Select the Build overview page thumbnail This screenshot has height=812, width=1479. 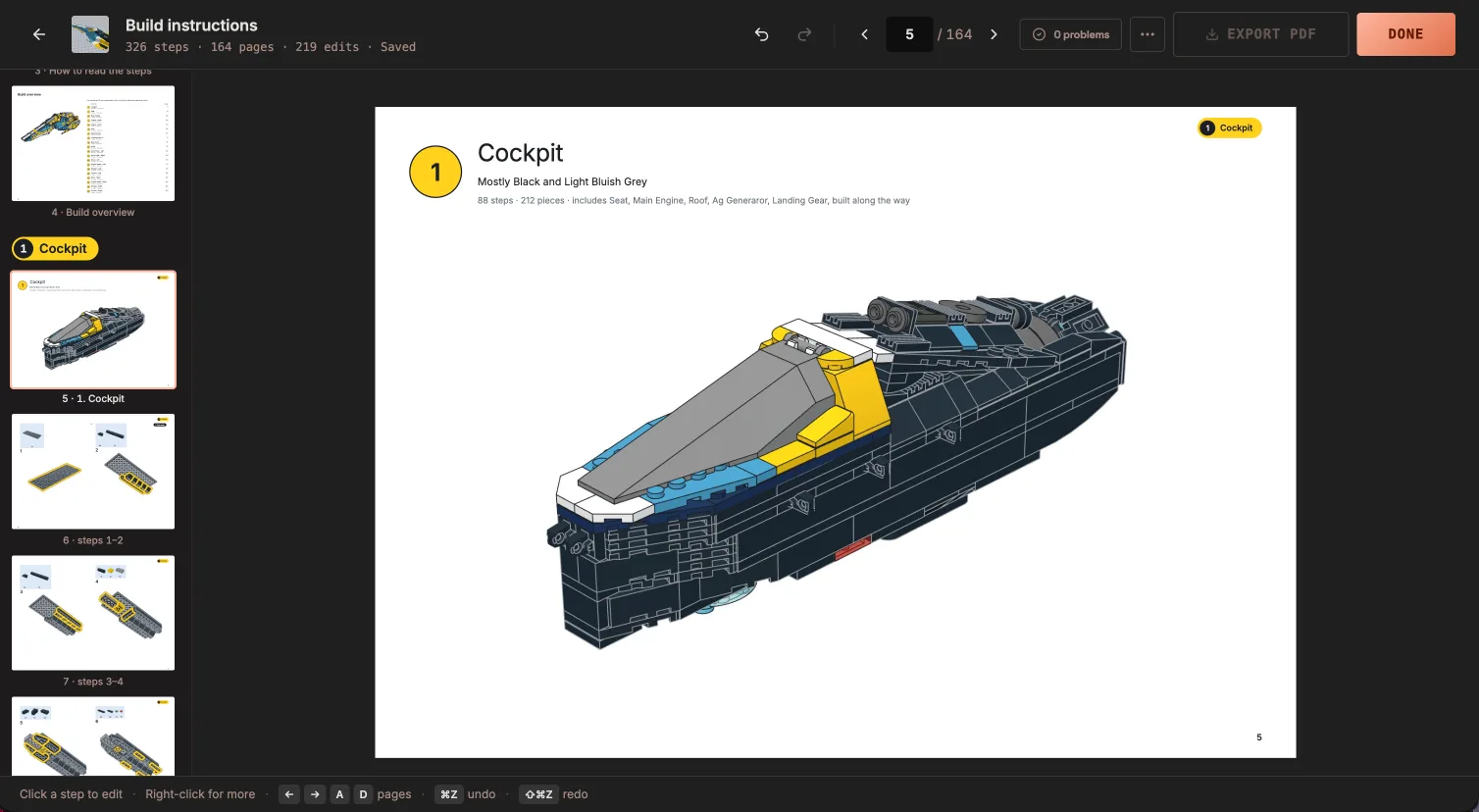93,143
